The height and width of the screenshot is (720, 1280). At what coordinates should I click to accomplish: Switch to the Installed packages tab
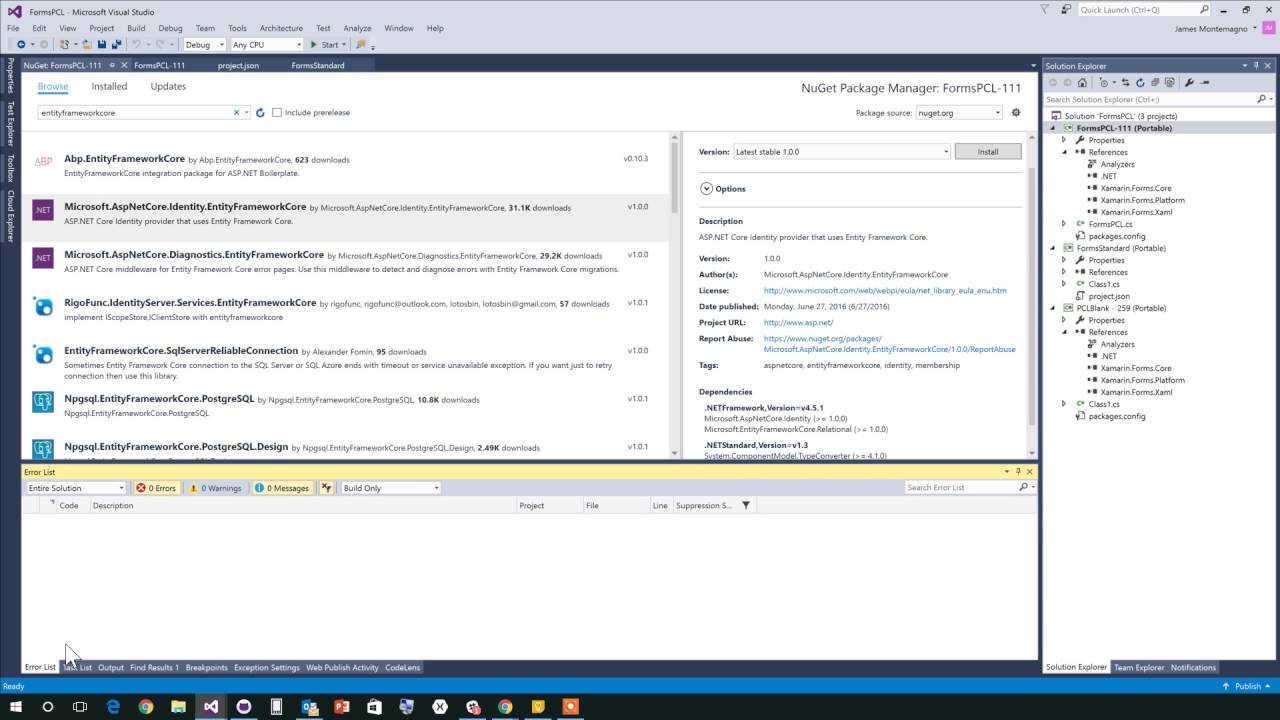(110, 87)
